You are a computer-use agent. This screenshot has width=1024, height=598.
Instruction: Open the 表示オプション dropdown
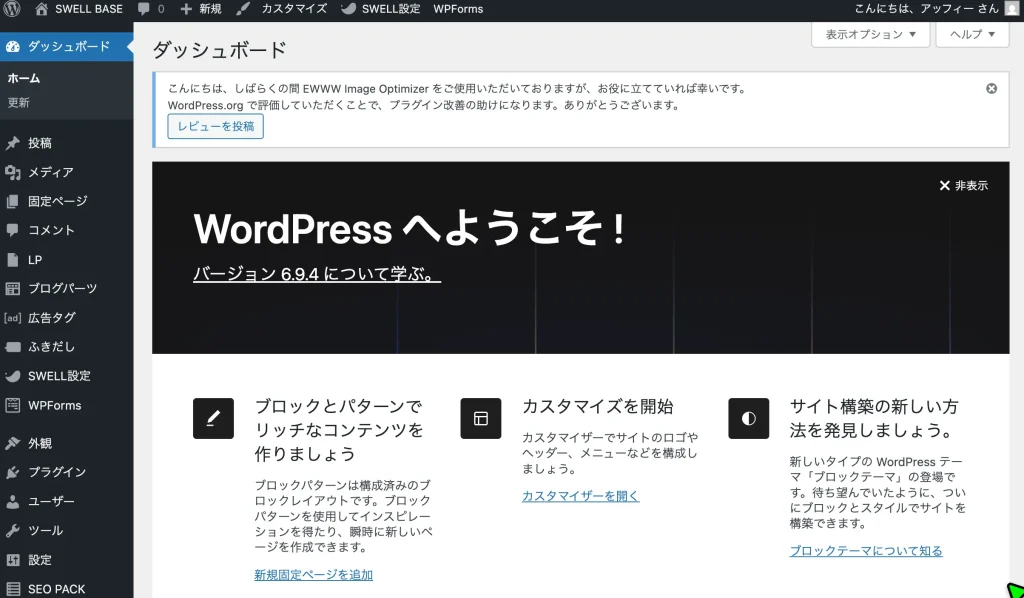[x=866, y=34]
